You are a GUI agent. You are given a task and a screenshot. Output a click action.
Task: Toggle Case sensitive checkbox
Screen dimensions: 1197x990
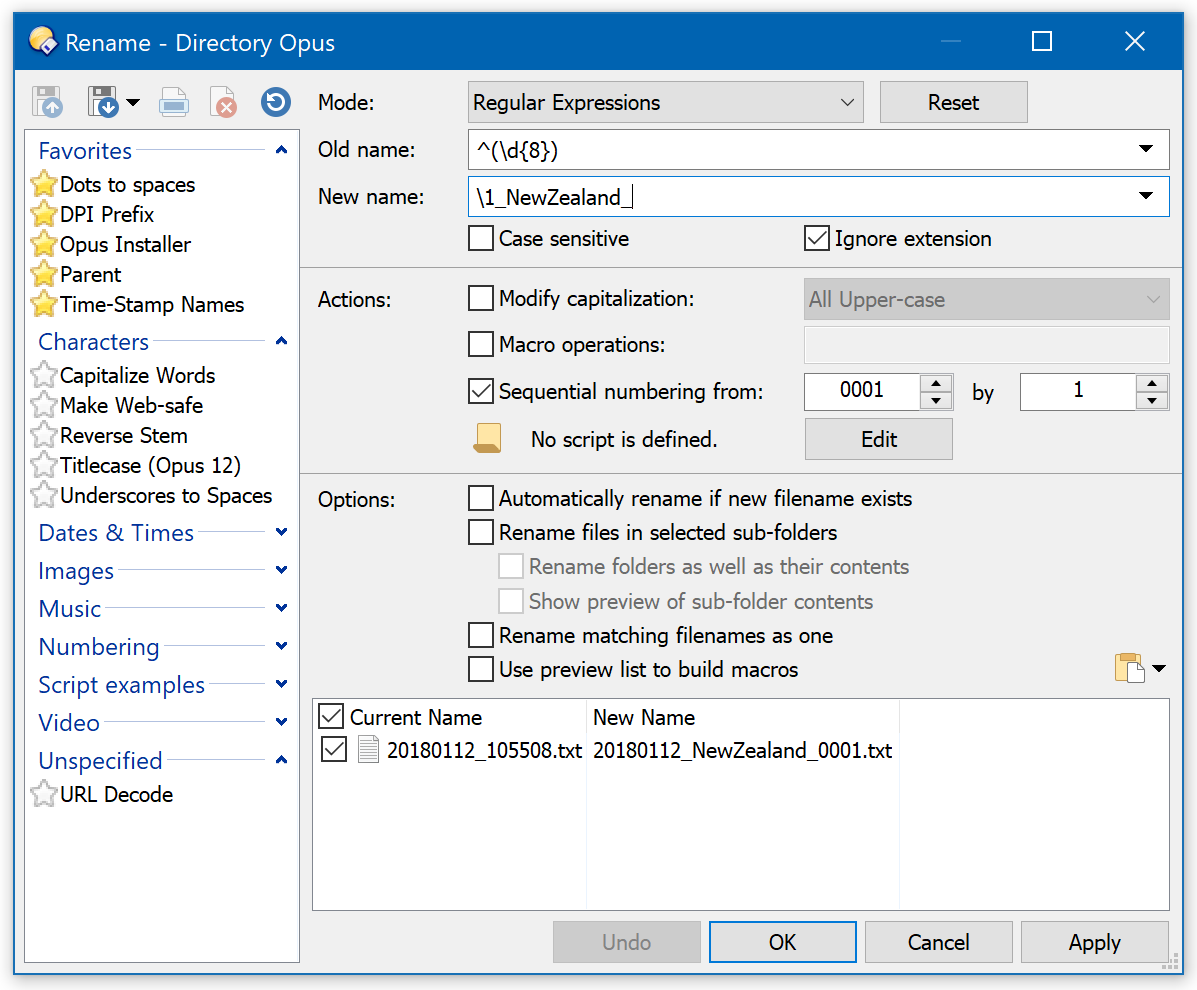coord(481,238)
